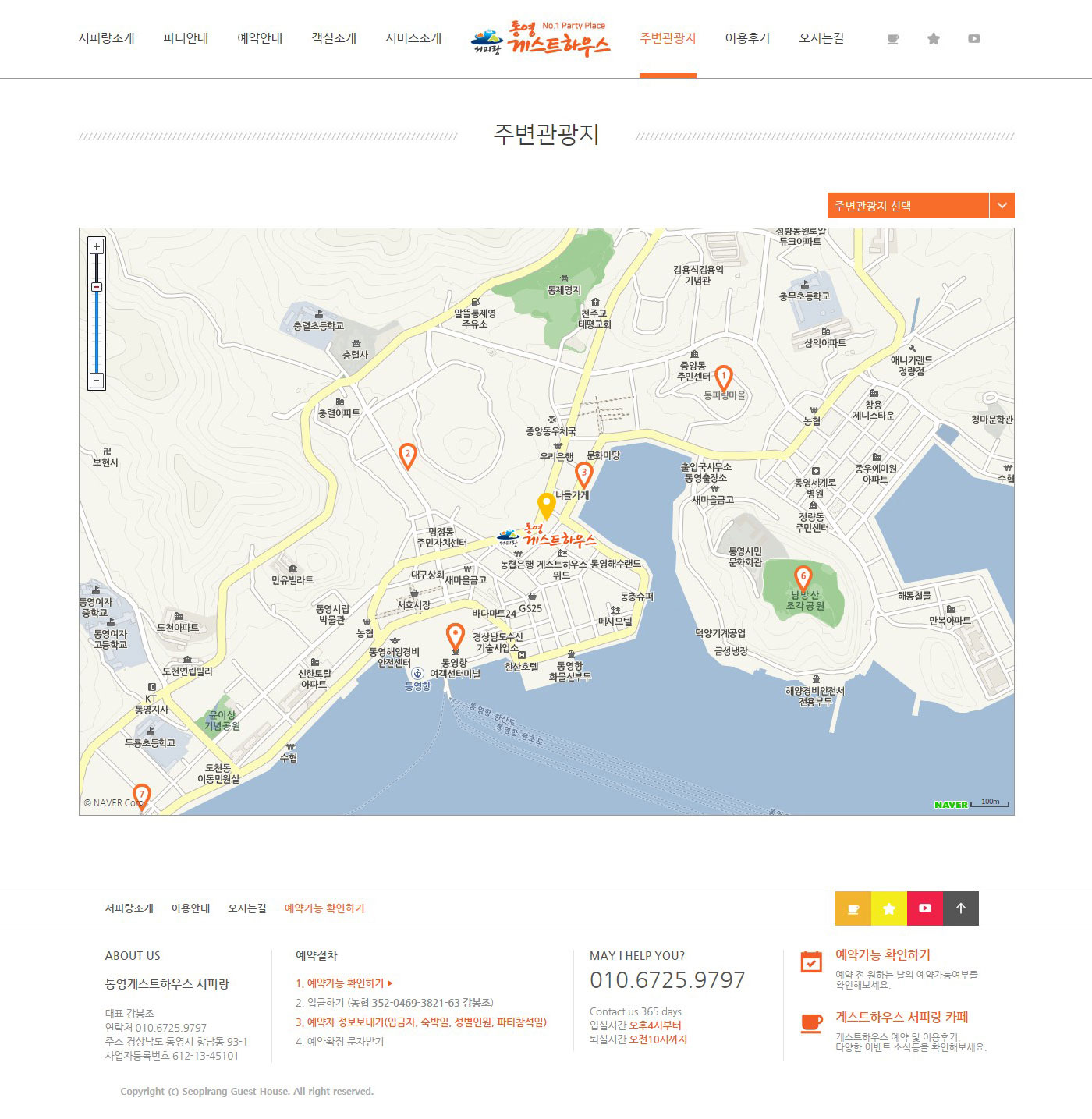Click the zoom slider handle on map
1092x1119 pixels.
coord(97,287)
